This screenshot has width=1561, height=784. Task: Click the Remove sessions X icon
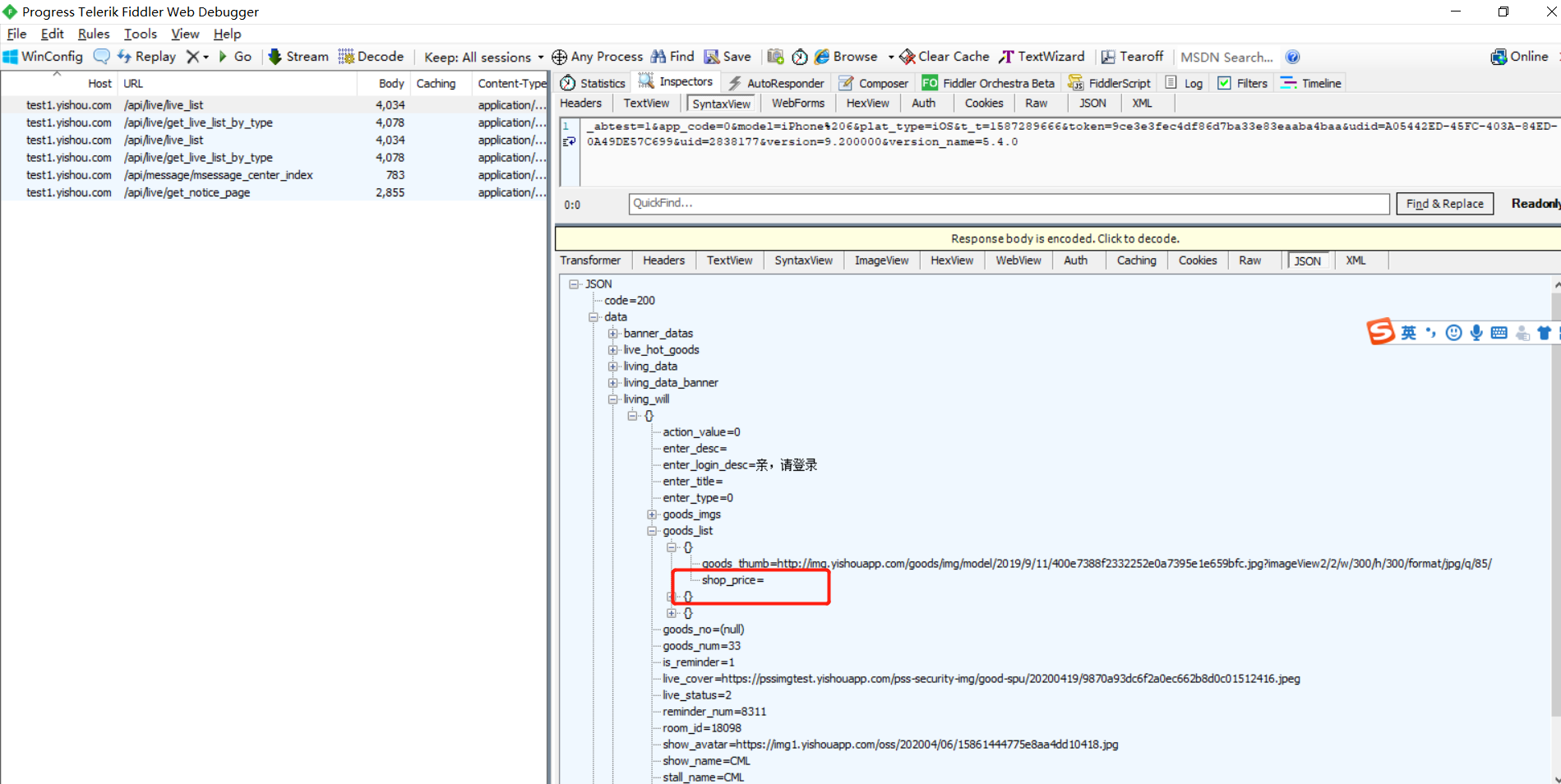coord(192,57)
